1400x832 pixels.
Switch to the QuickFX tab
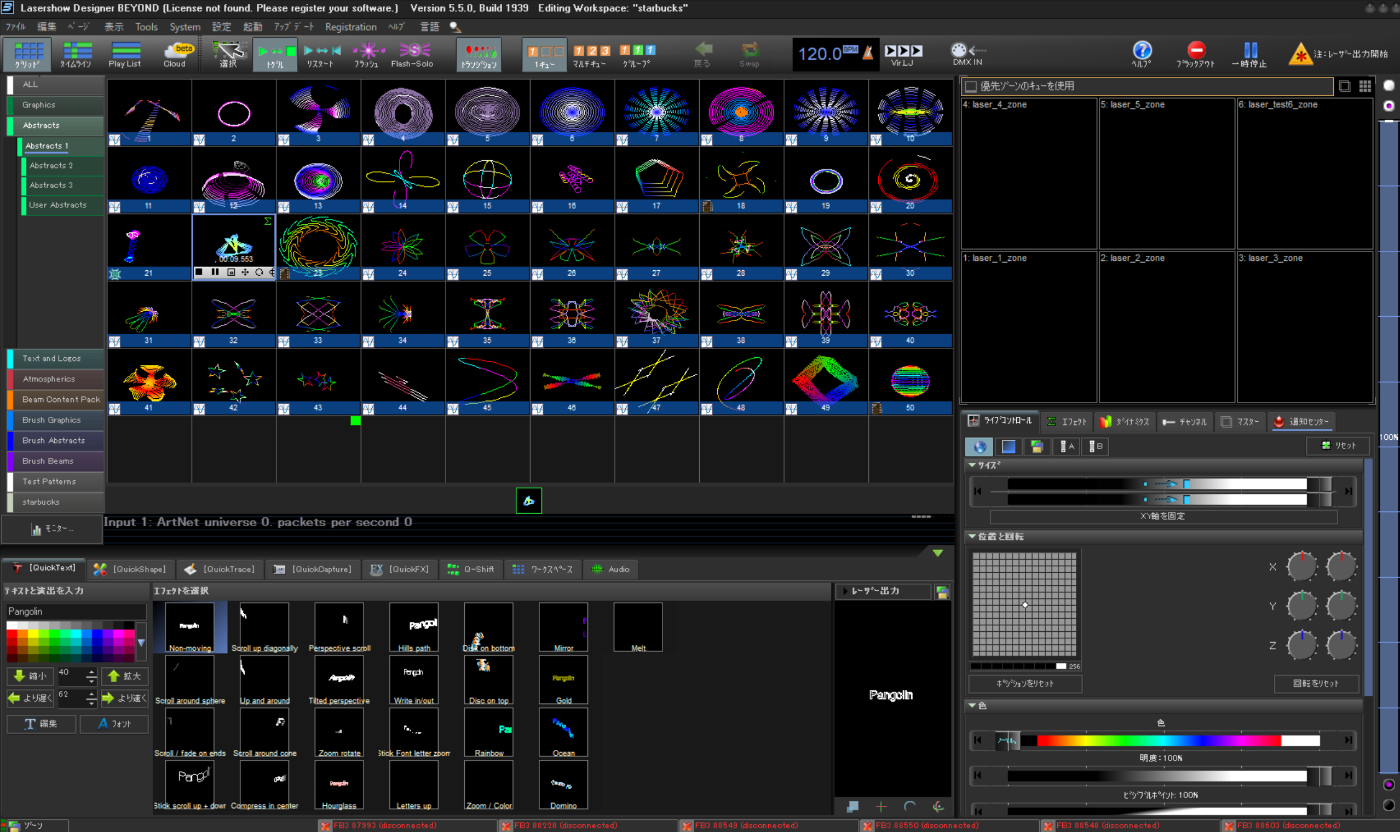coord(399,569)
